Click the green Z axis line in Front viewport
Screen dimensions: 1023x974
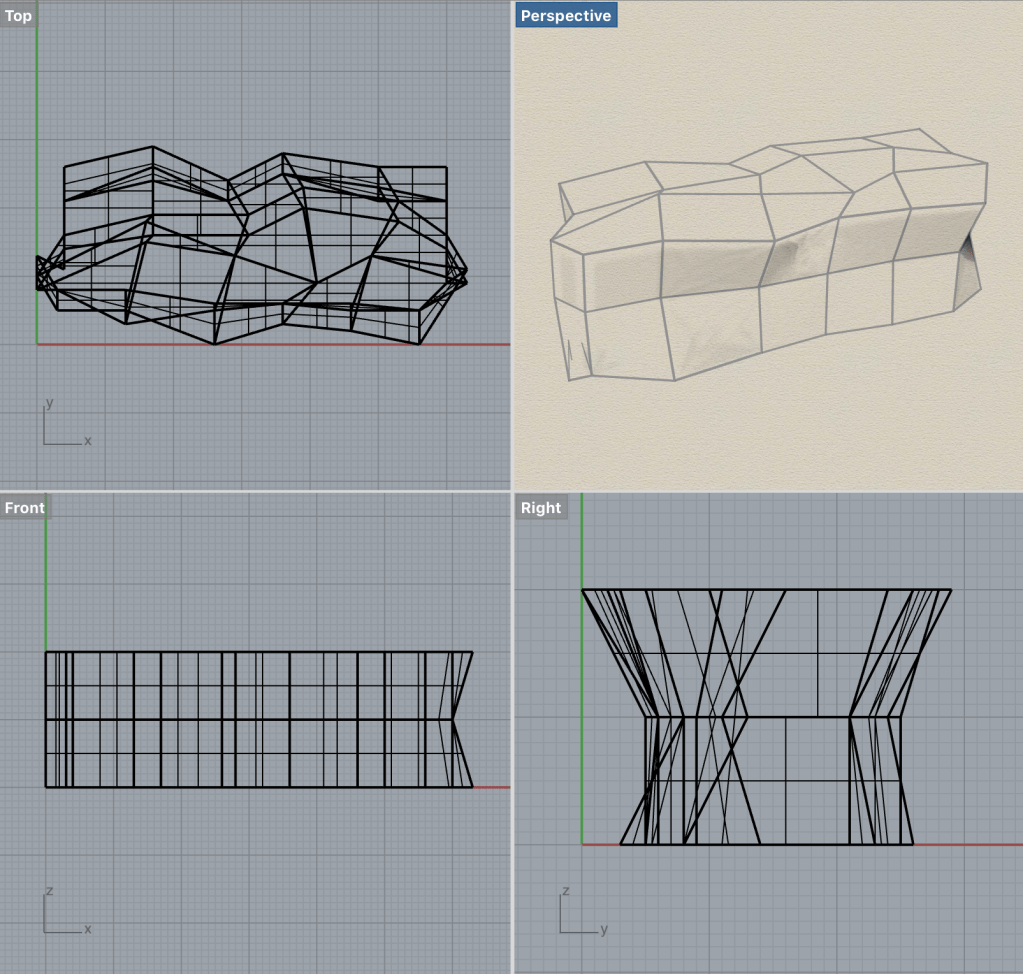pyautogui.click(x=46, y=590)
